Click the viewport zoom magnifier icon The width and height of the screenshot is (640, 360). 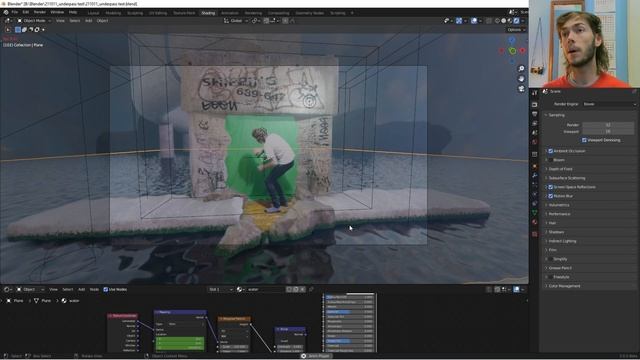[x=521, y=69]
